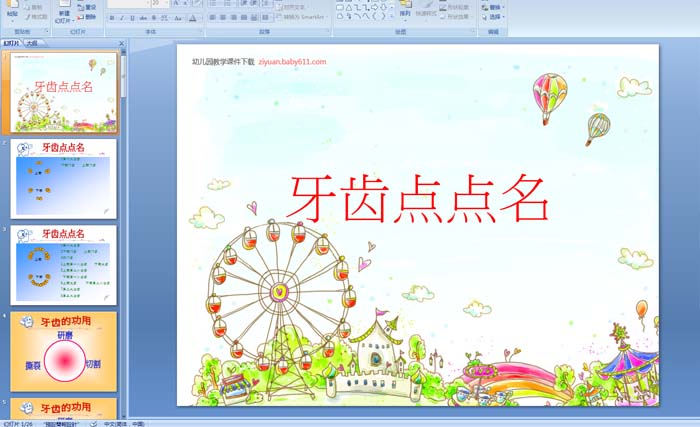Viewport: 700px width, 427px height.
Task: Align text to the right
Action: [x=233, y=17]
